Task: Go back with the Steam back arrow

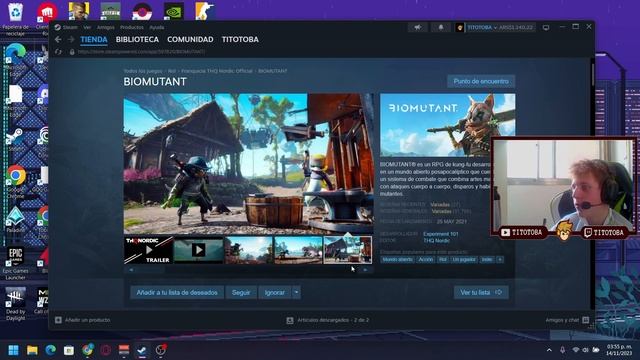Action: pyautogui.click(x=58, y=40)
